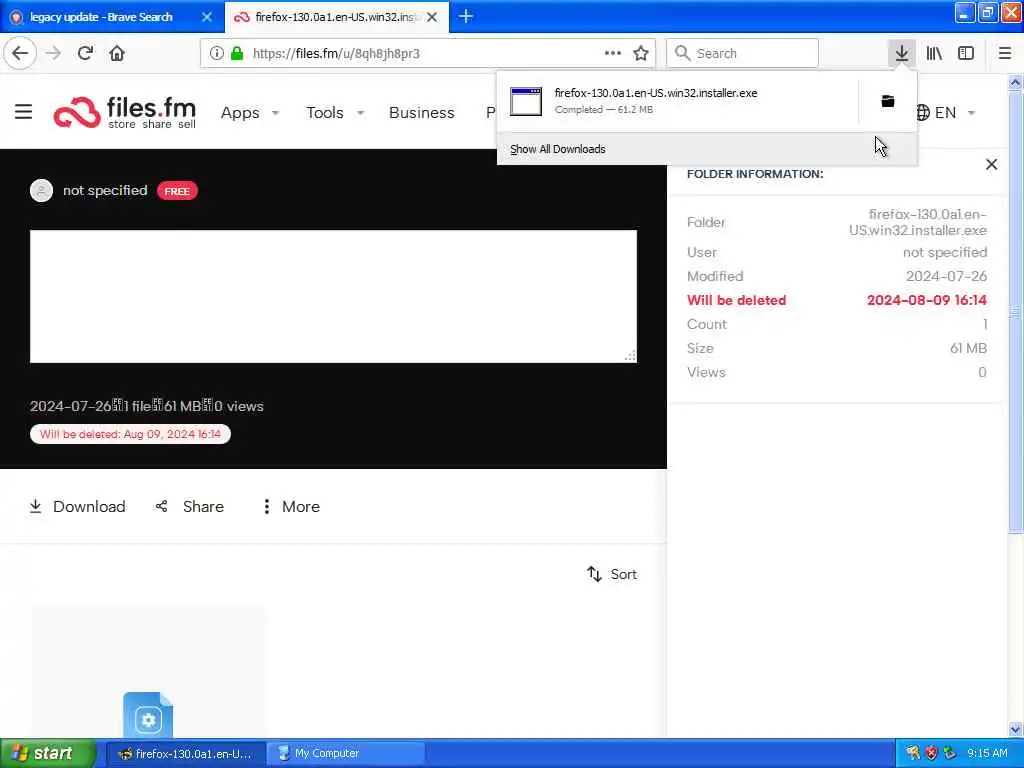Close the Folder Information panel
The height and width of the screenshot is (768, 1024).
pyautogui.click(x=991, y=165)
